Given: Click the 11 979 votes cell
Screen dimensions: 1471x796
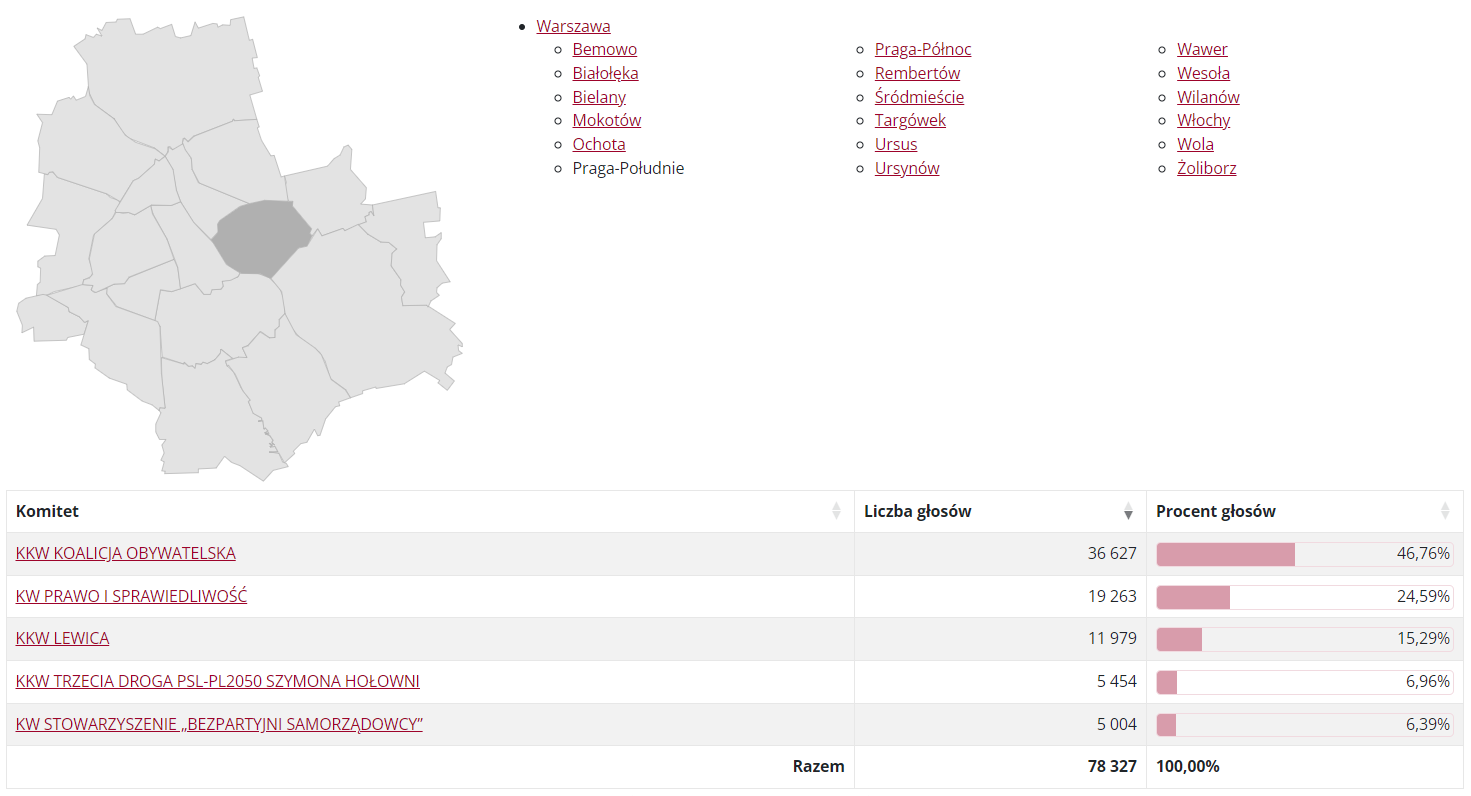Looking at the screenshot, I should (1000, 639).
